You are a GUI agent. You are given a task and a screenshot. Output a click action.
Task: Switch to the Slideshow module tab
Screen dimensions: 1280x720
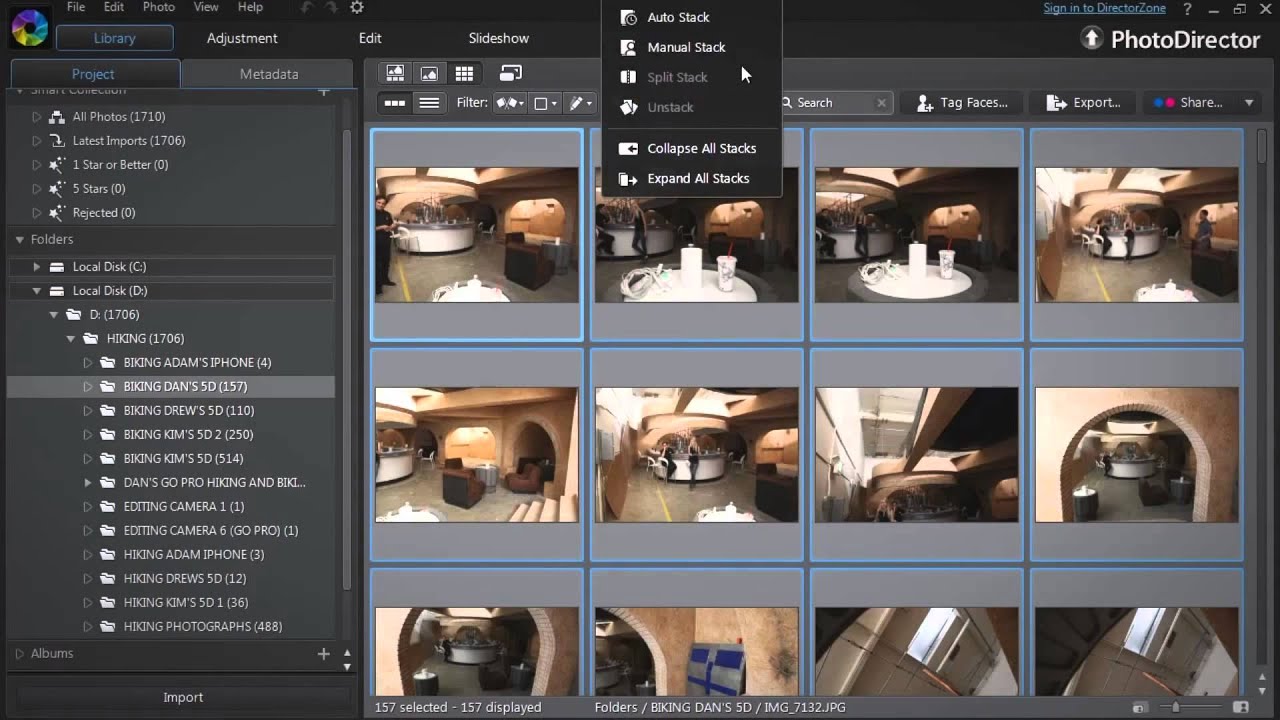coord(499,38)
